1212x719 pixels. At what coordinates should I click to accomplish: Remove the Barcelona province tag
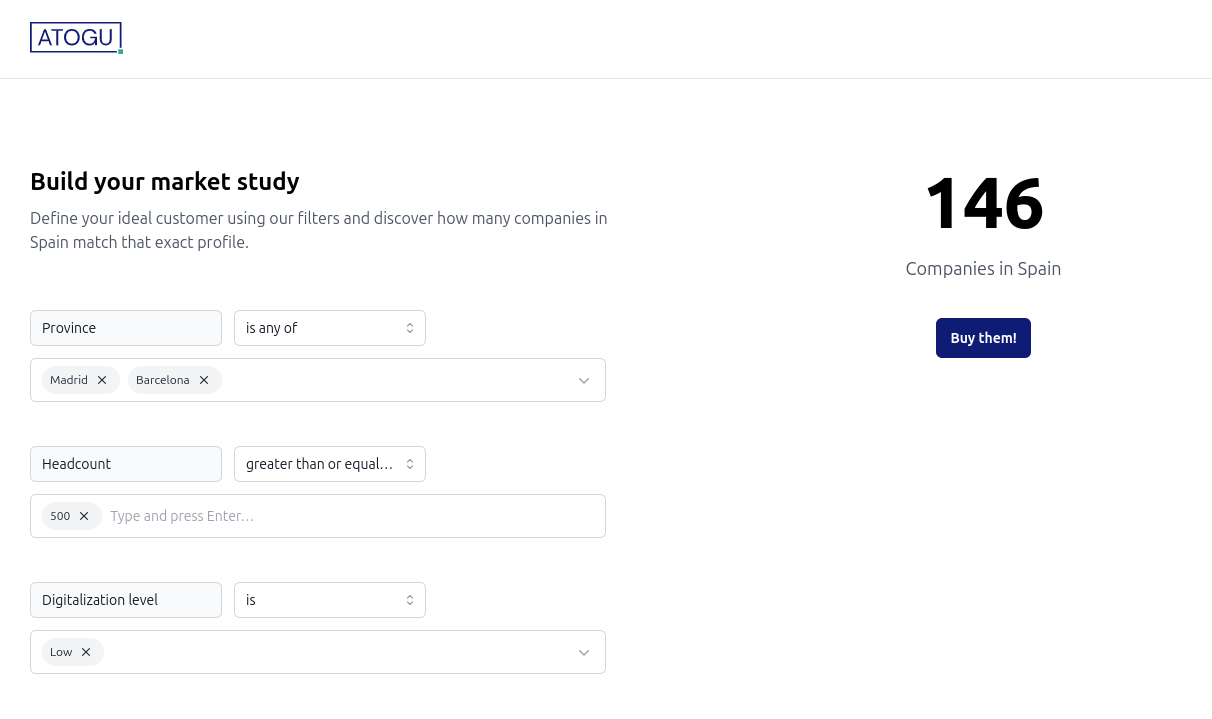(204, 380)
